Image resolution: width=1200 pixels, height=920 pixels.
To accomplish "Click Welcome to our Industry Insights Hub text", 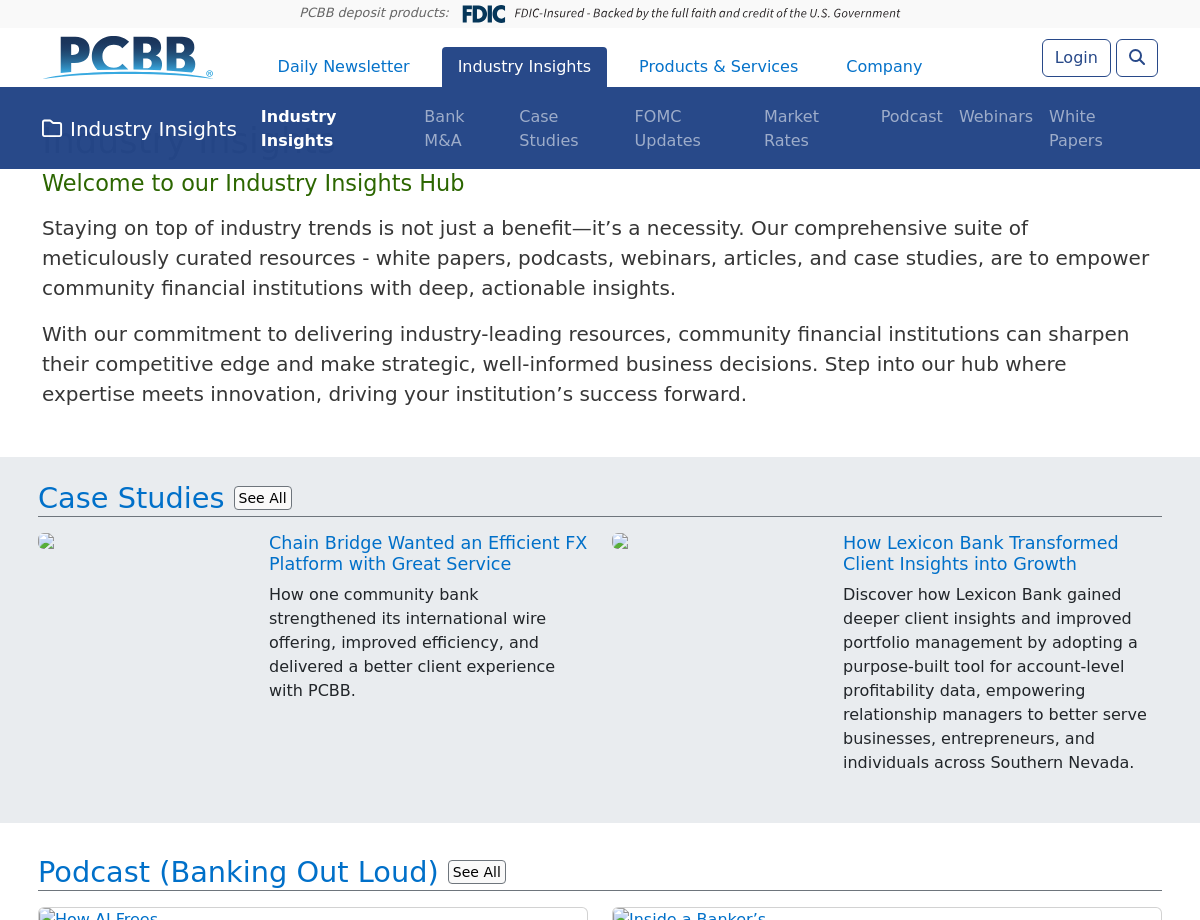I will 253,184.
